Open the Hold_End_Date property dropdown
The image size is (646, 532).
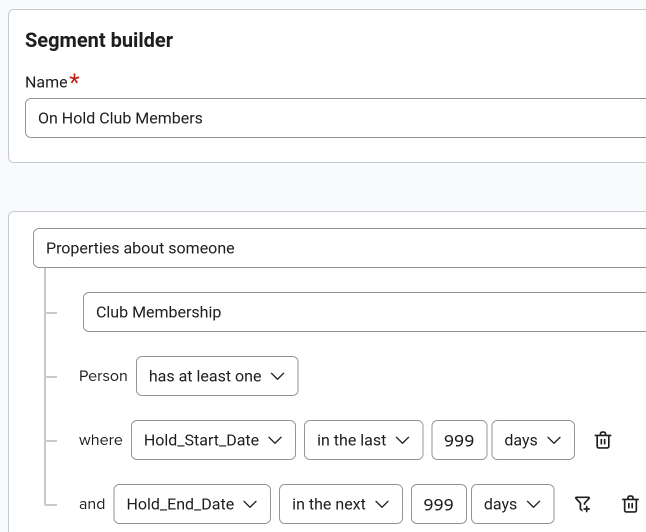pyautogui.click(x=192, y=504)
